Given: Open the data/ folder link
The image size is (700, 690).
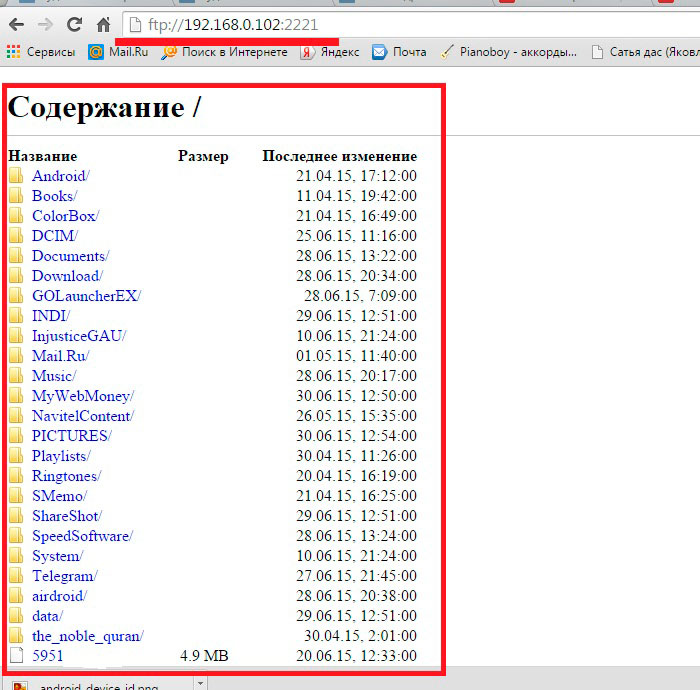Looking at the screenshot, I should [x=47, y=616].
